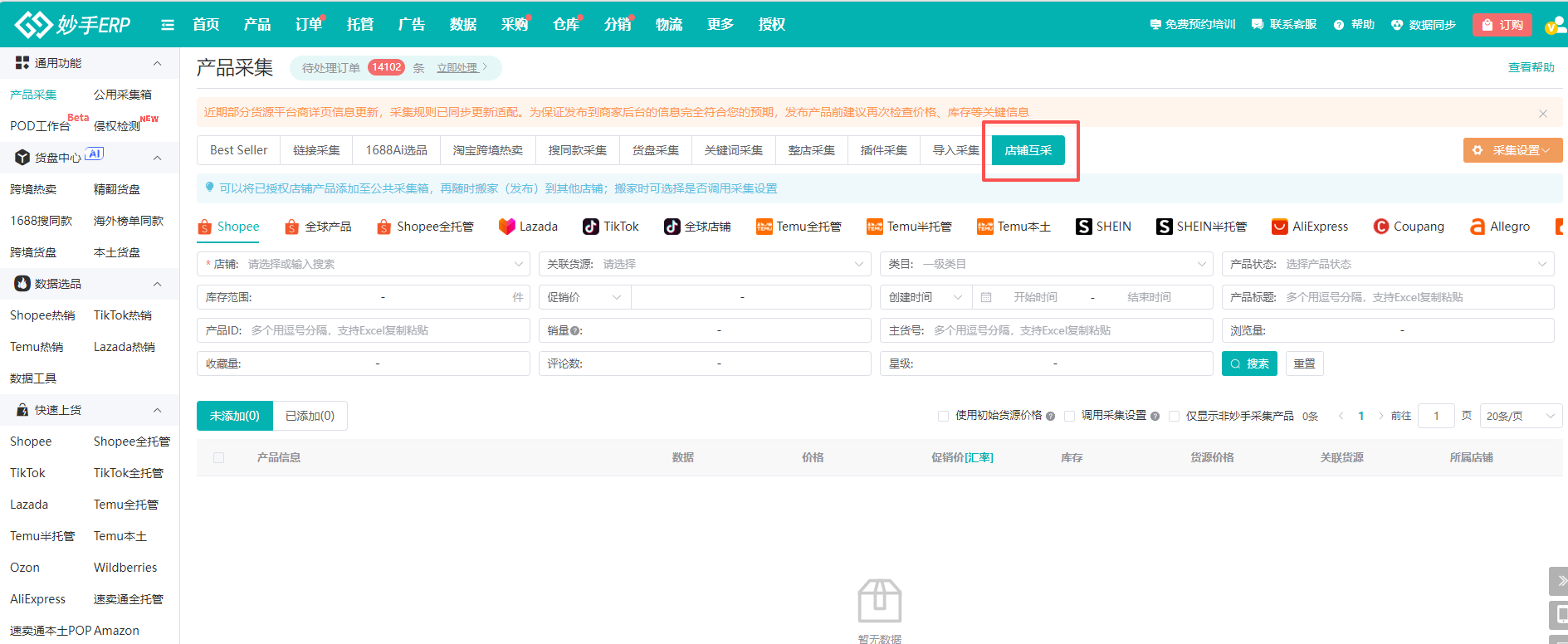Click help icon beside 调用采集设置
1568x644 pixels.
coord(1155,416)
